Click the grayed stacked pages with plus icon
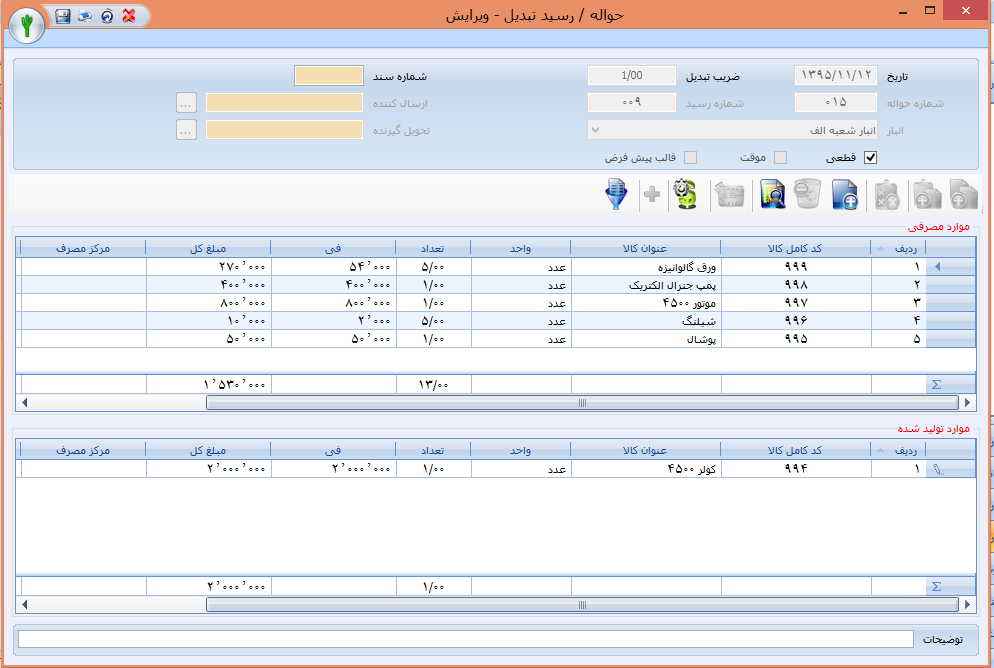 point(964,194)
